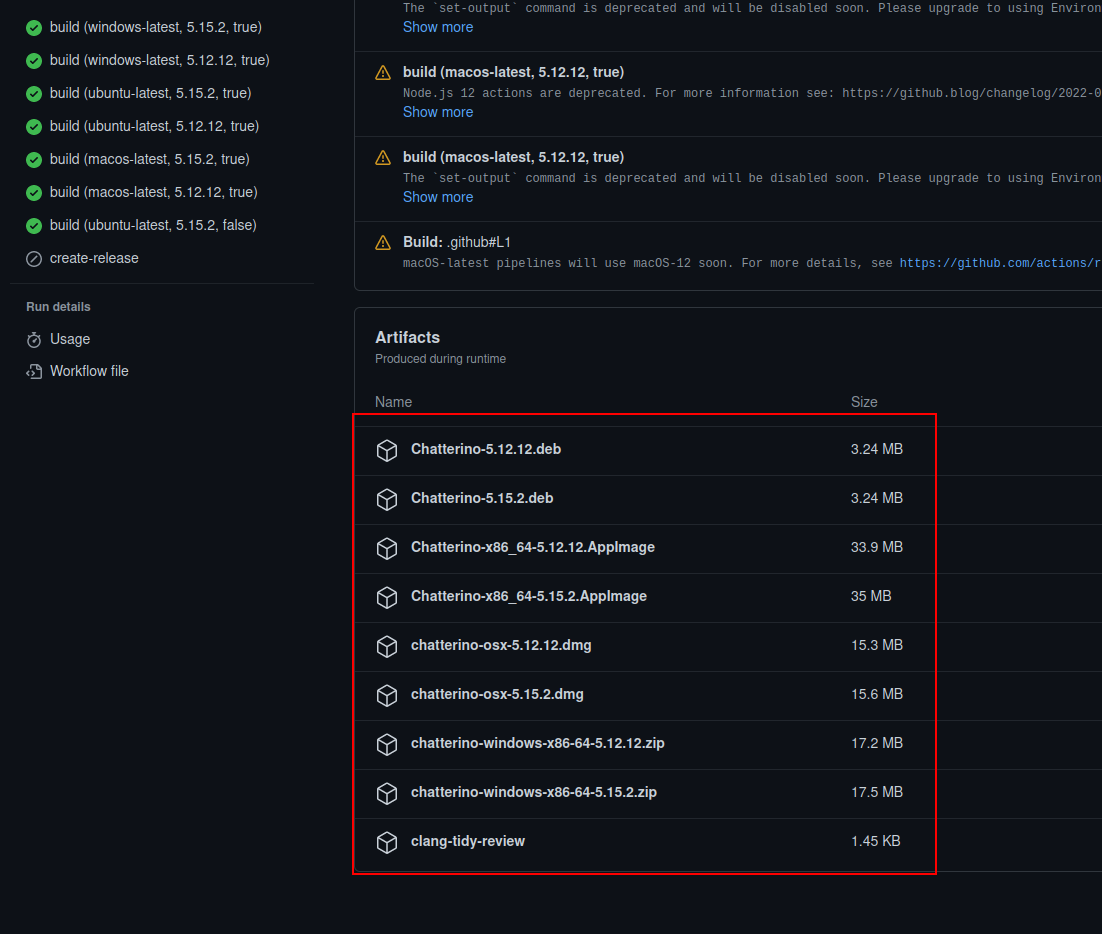Click package icon beside Chatterino-5.12.12.deb

[x=387, y=450]
